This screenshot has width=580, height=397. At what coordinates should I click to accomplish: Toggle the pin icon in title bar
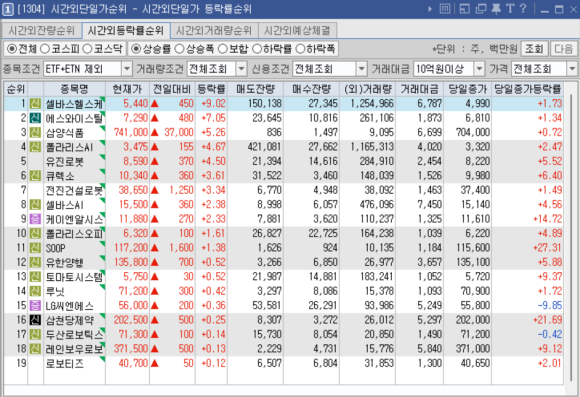click(x=496, y=9)
